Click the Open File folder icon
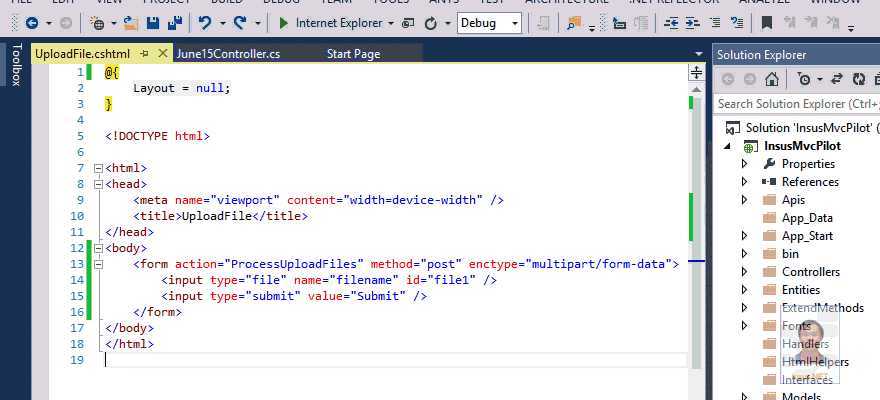 (131, 23)
